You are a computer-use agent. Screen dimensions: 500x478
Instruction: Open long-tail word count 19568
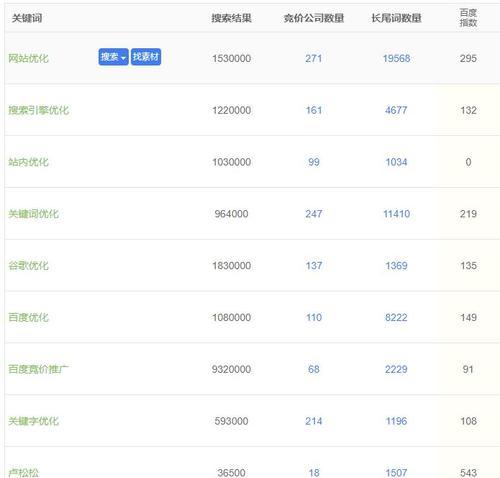tap(396, 58)
